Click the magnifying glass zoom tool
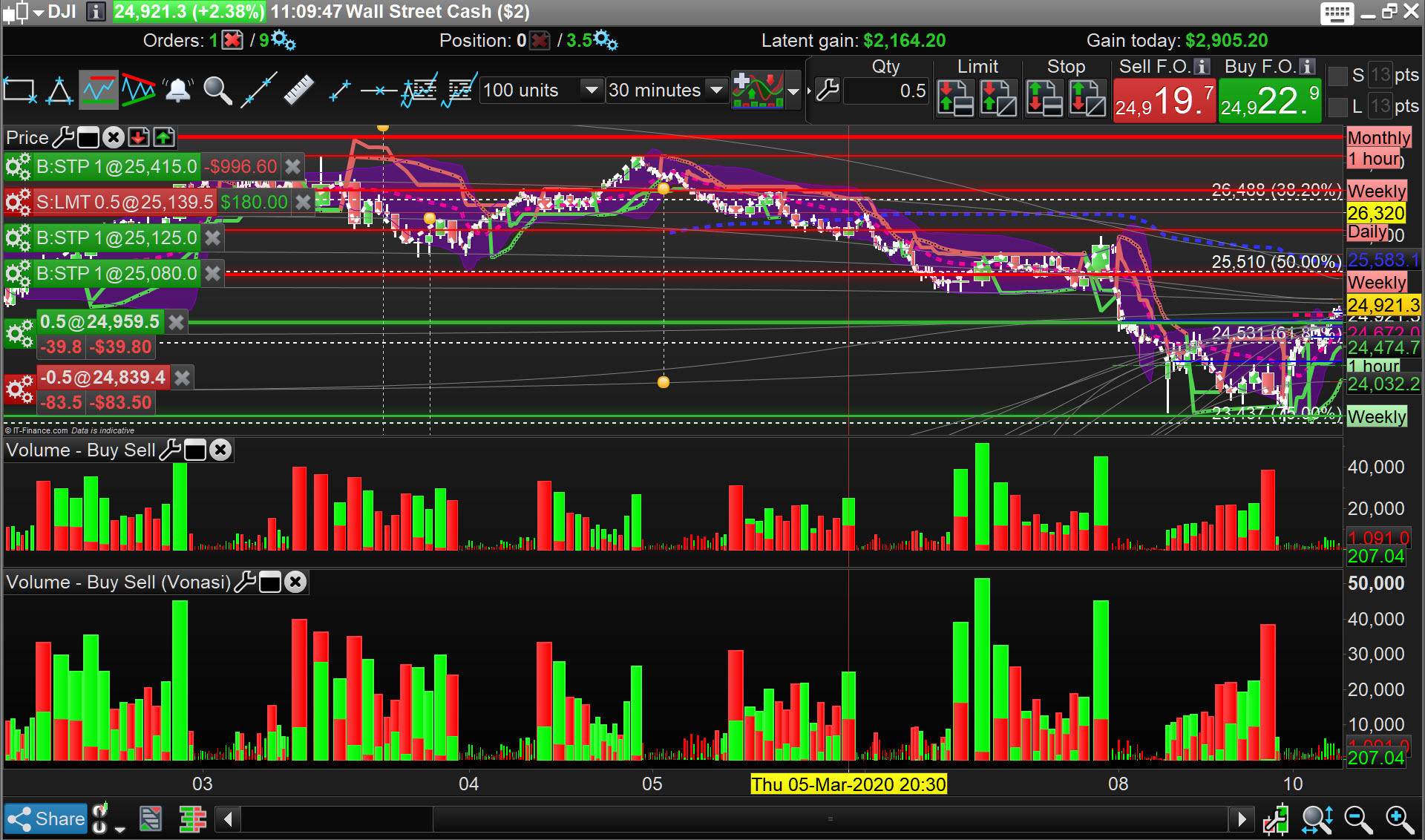The image size is (1425, 840). point(217,91)
